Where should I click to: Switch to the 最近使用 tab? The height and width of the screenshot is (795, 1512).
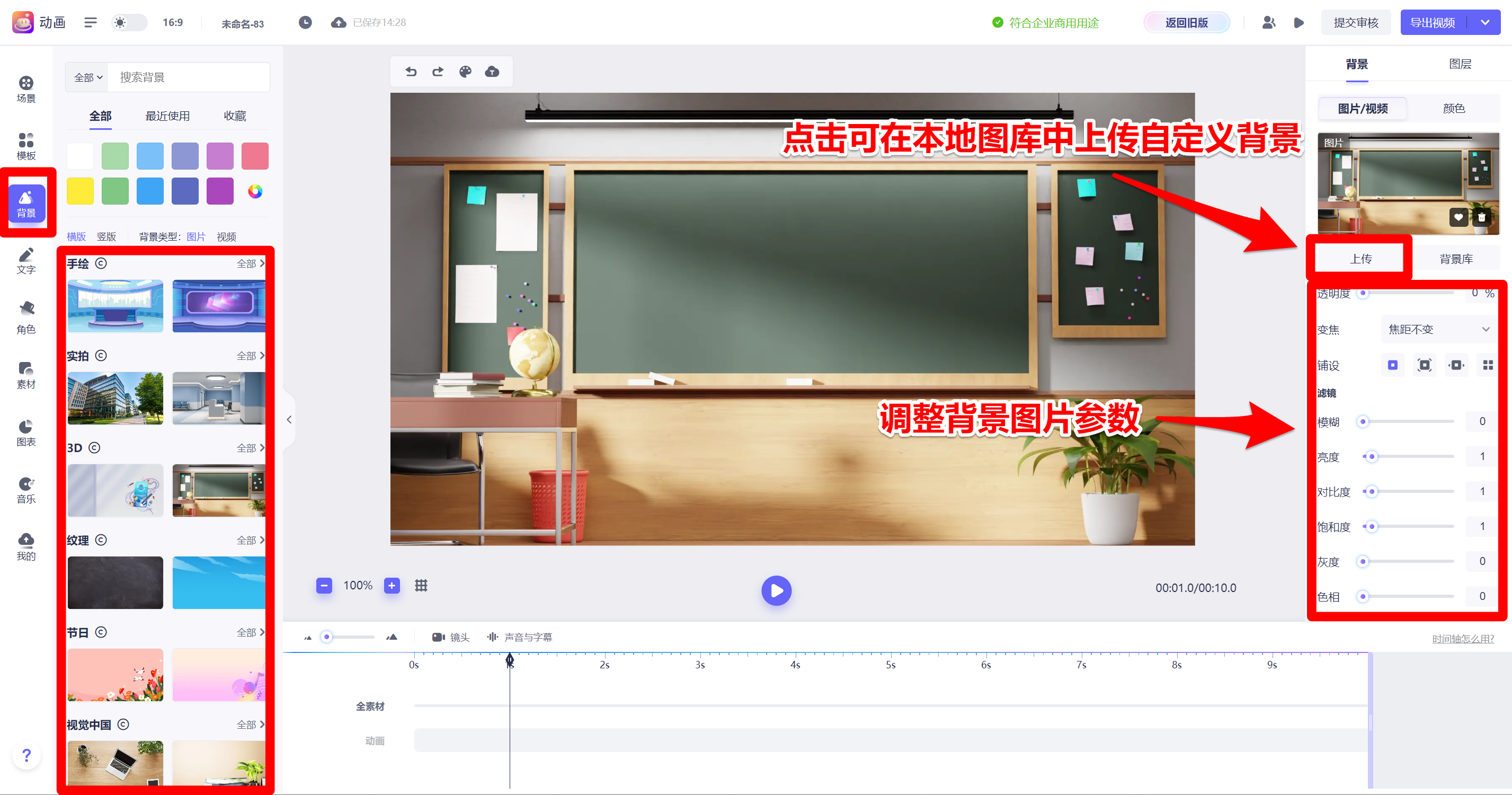point(167,116)
